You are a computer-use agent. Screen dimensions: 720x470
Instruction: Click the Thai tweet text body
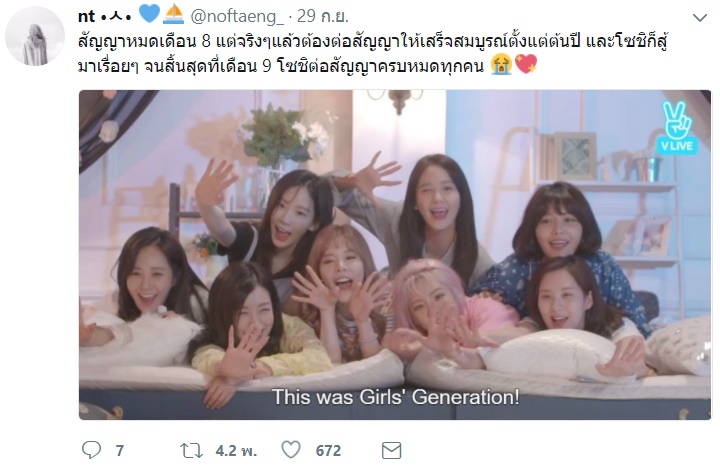[372, 54]
